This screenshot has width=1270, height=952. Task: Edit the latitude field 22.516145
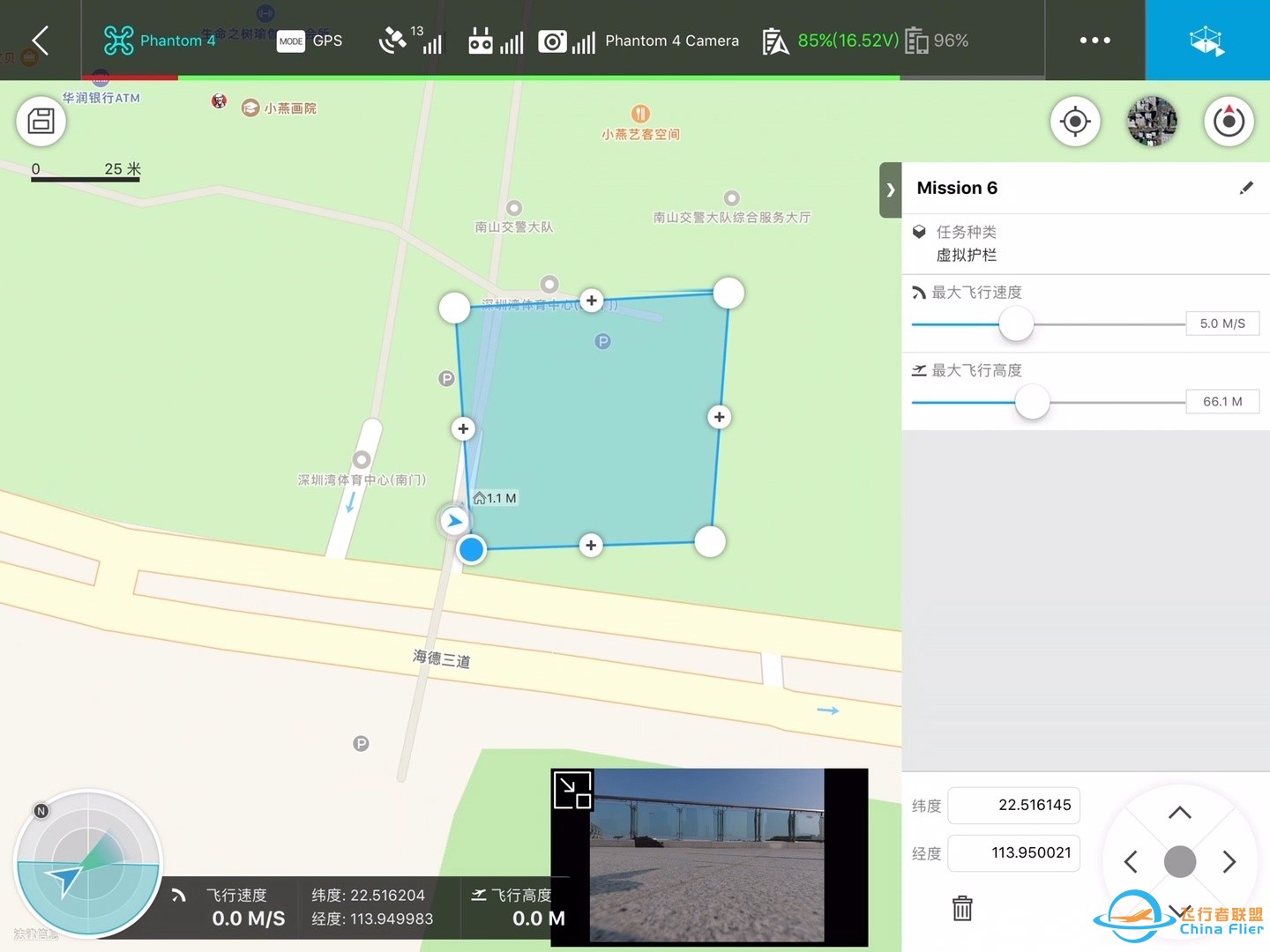click(1013, 805)
